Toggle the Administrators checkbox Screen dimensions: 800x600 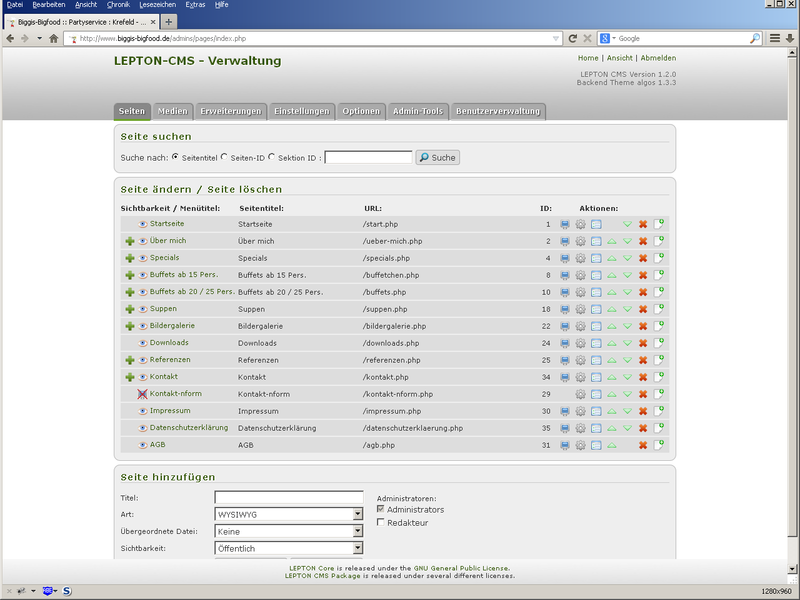380,509
